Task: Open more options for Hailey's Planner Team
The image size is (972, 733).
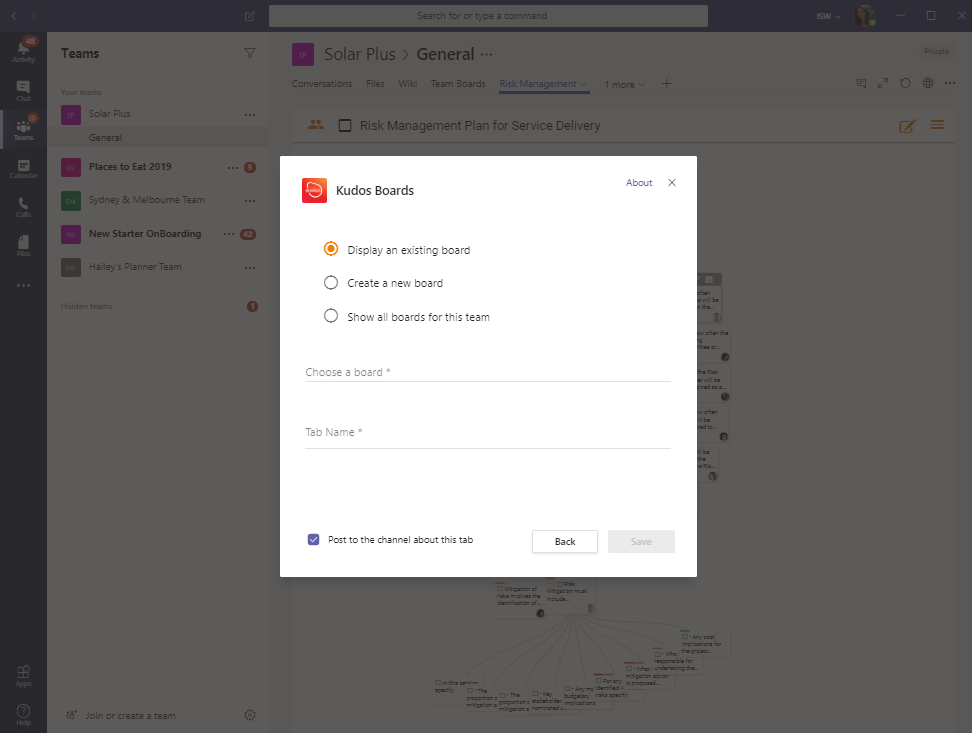Action: [x=250, y=268]
